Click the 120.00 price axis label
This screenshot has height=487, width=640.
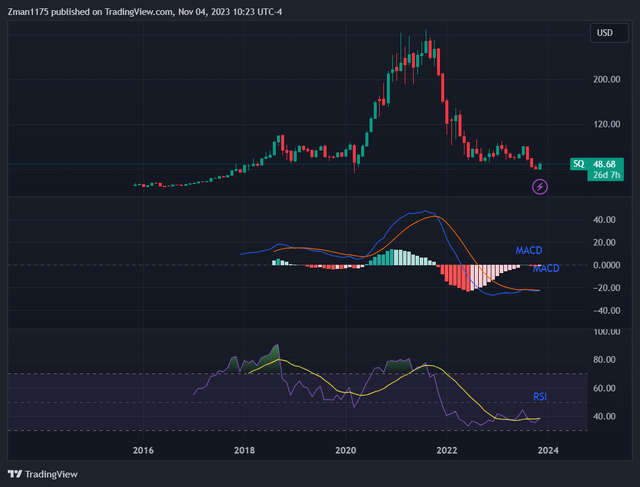coord(606,125)
